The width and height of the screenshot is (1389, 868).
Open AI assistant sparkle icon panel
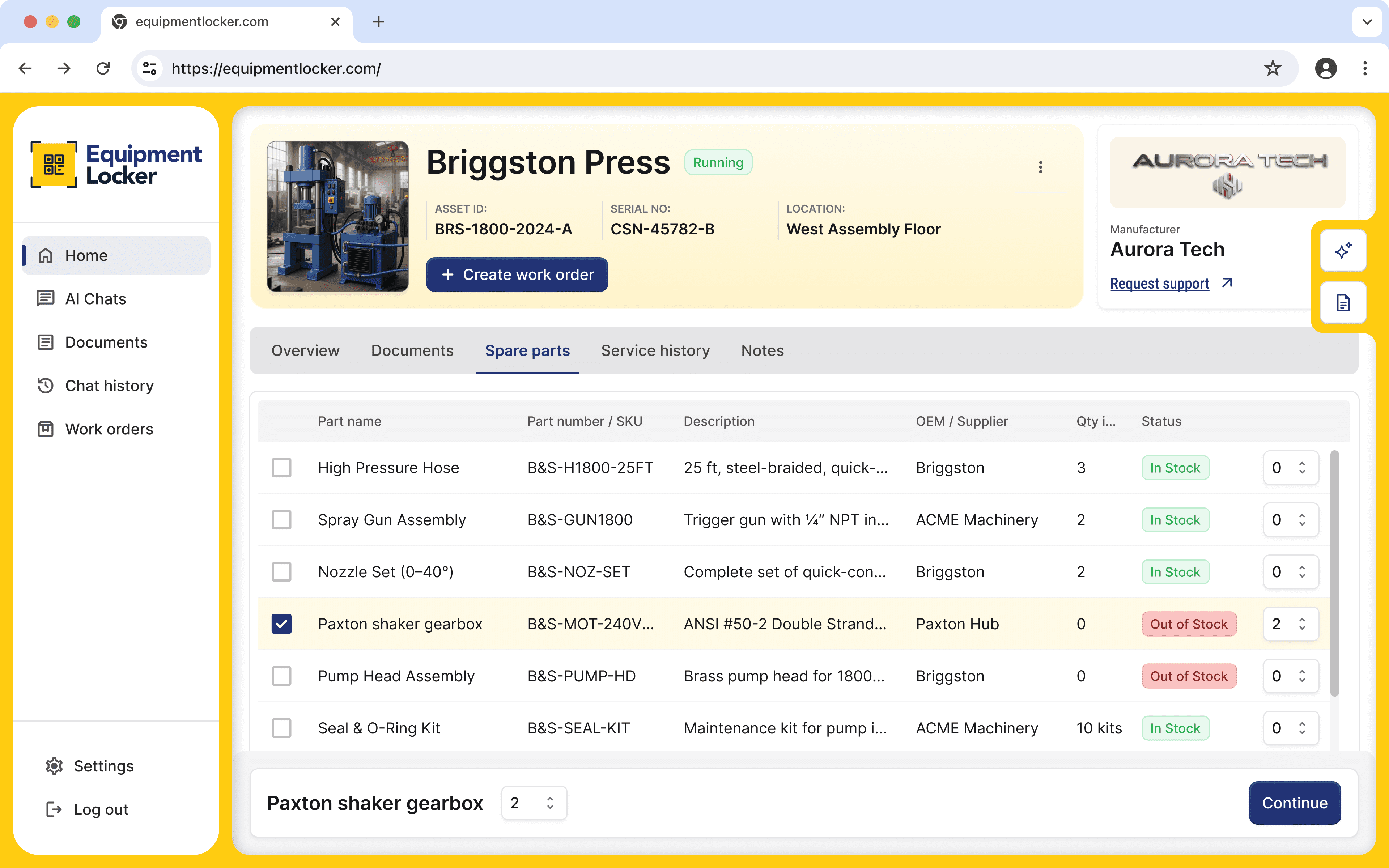[1342, 251]
